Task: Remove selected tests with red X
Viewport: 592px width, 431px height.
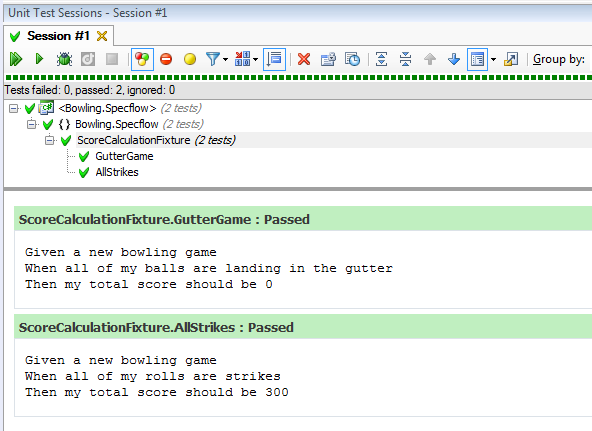Action: pos(304,59)
